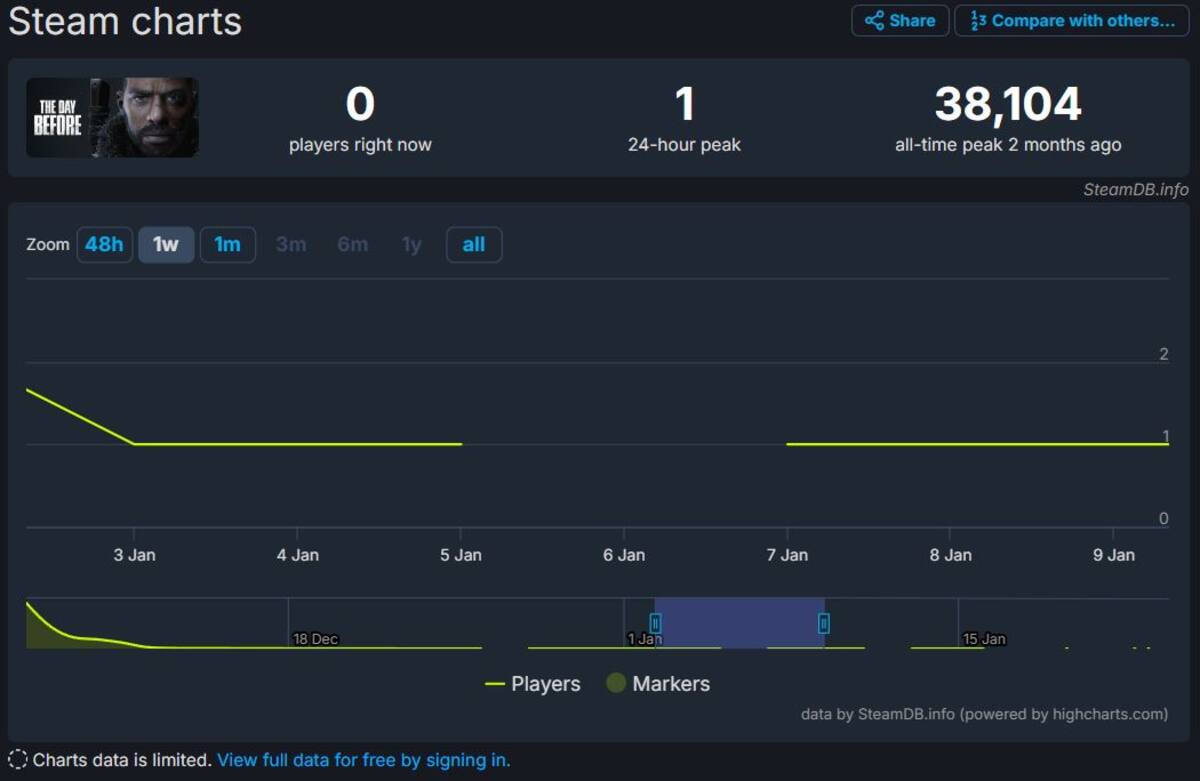
Task: Click the 6 Jan axis label
Action: pos(624,555)
